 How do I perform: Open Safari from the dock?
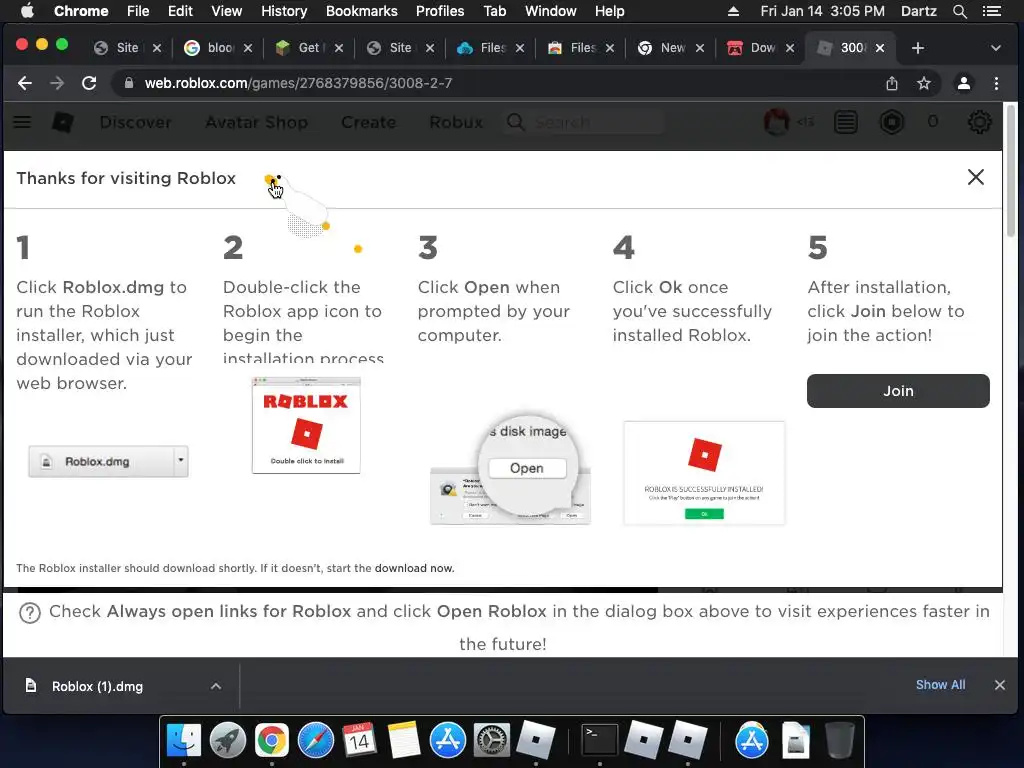click(315, 741)
